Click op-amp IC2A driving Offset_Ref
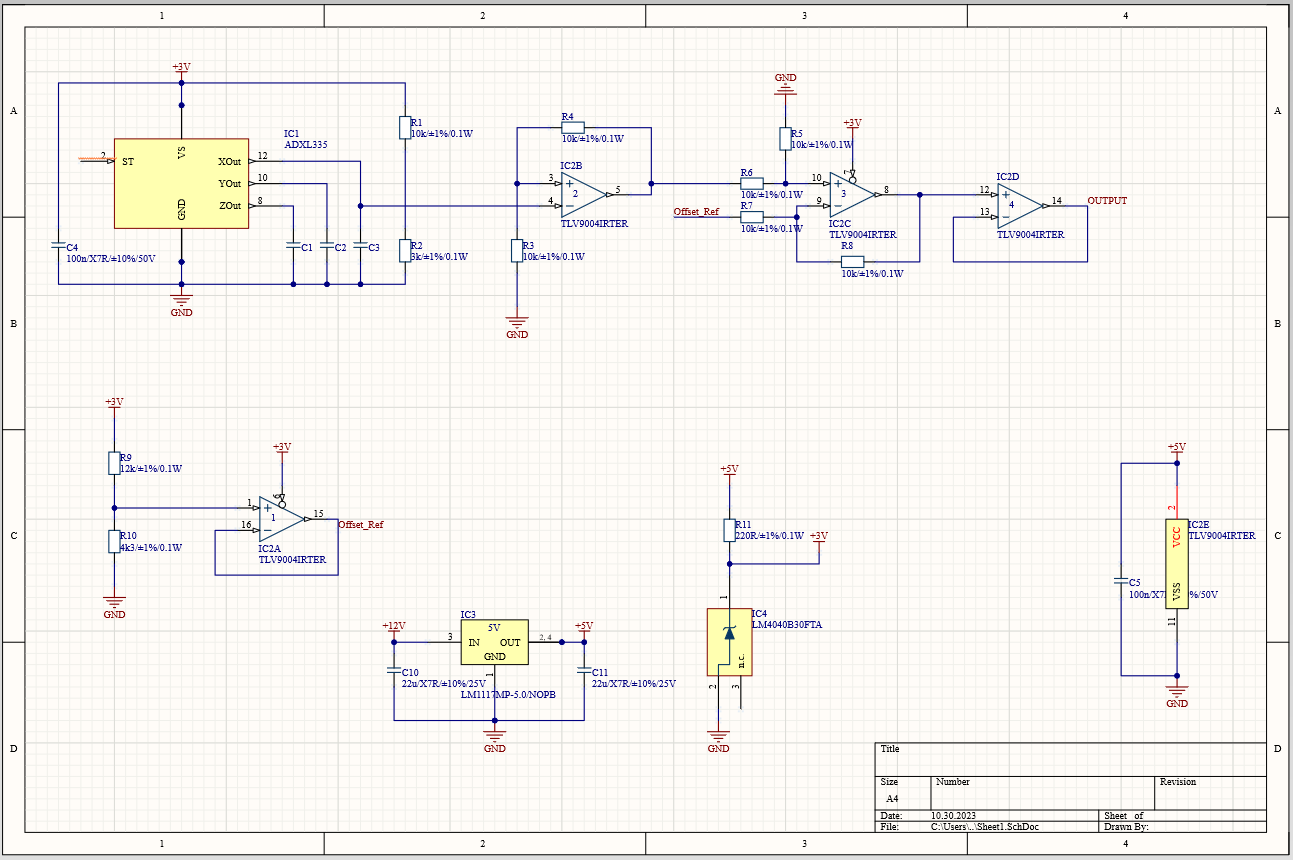1293x860 pixels. (x=280, y=517)
